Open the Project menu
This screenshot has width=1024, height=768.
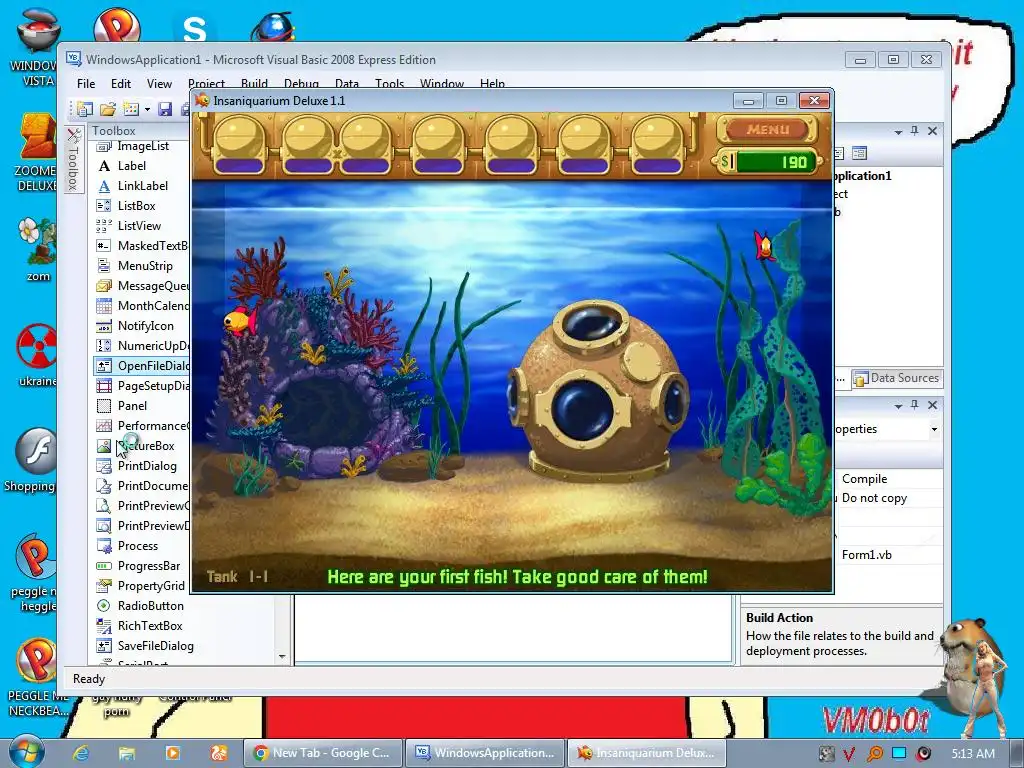(x=206, y=84)
